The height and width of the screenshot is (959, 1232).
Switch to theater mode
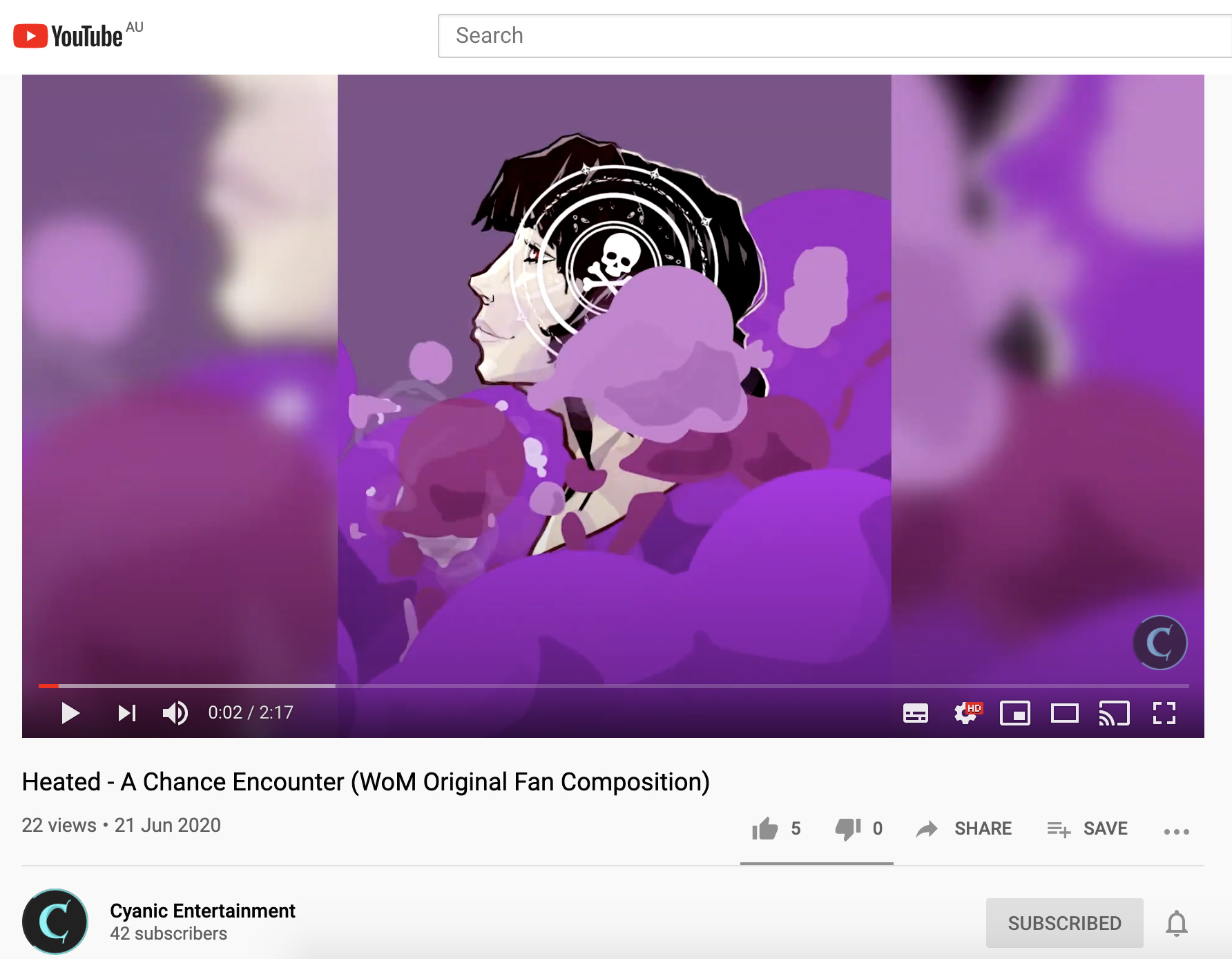(1065, 713)
